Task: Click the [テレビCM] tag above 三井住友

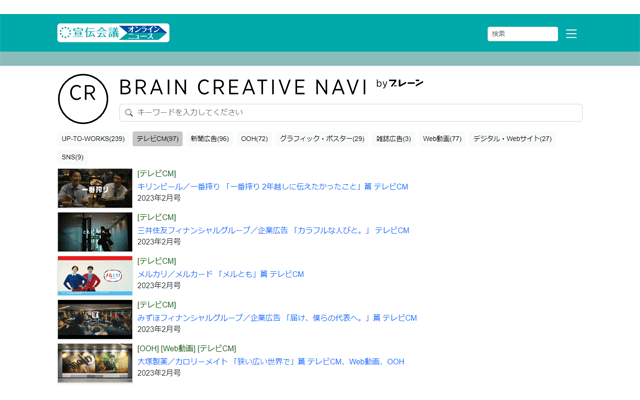Action: click(x=157, y=217)
